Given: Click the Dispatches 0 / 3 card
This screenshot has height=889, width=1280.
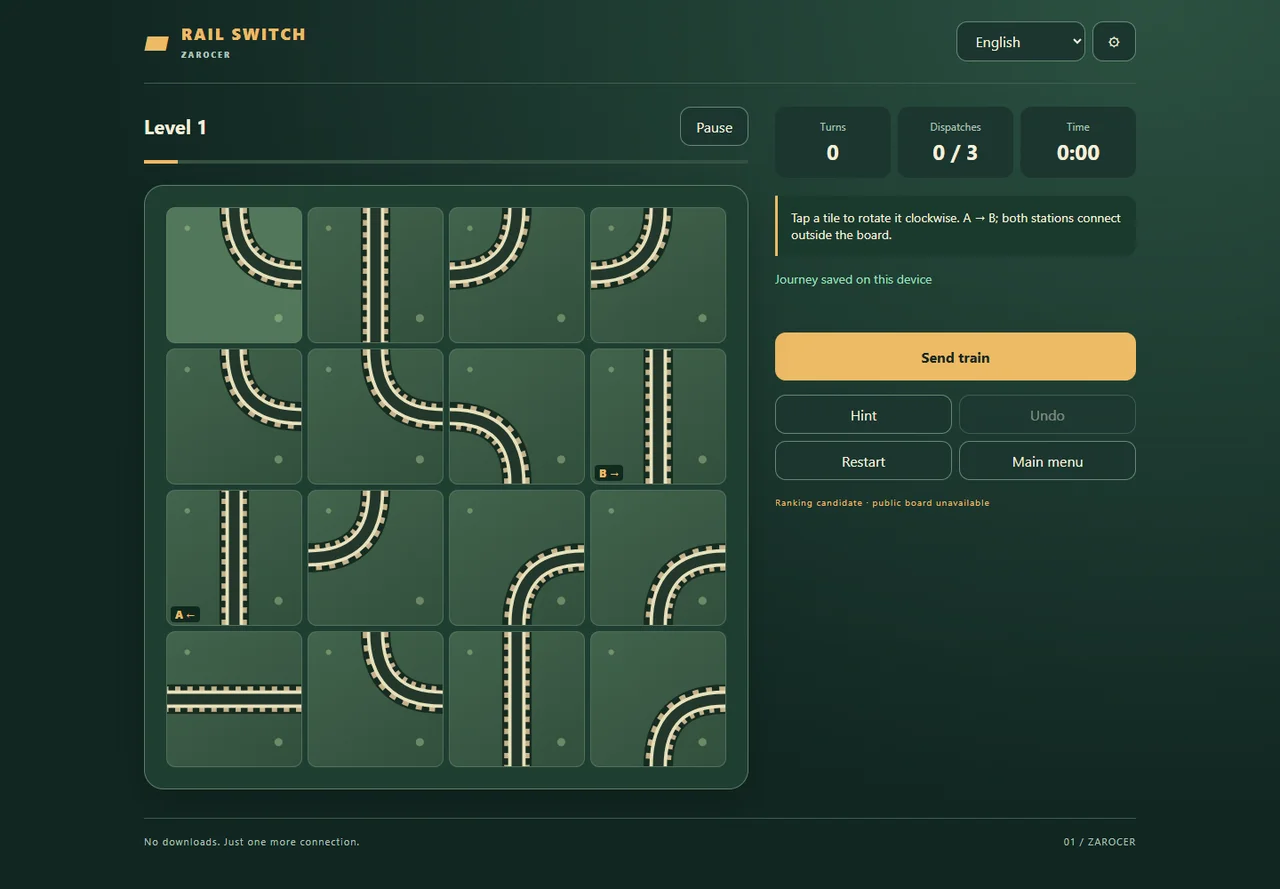Looking at the screenshot, I should pyautogui.click(x=955, y=142).
